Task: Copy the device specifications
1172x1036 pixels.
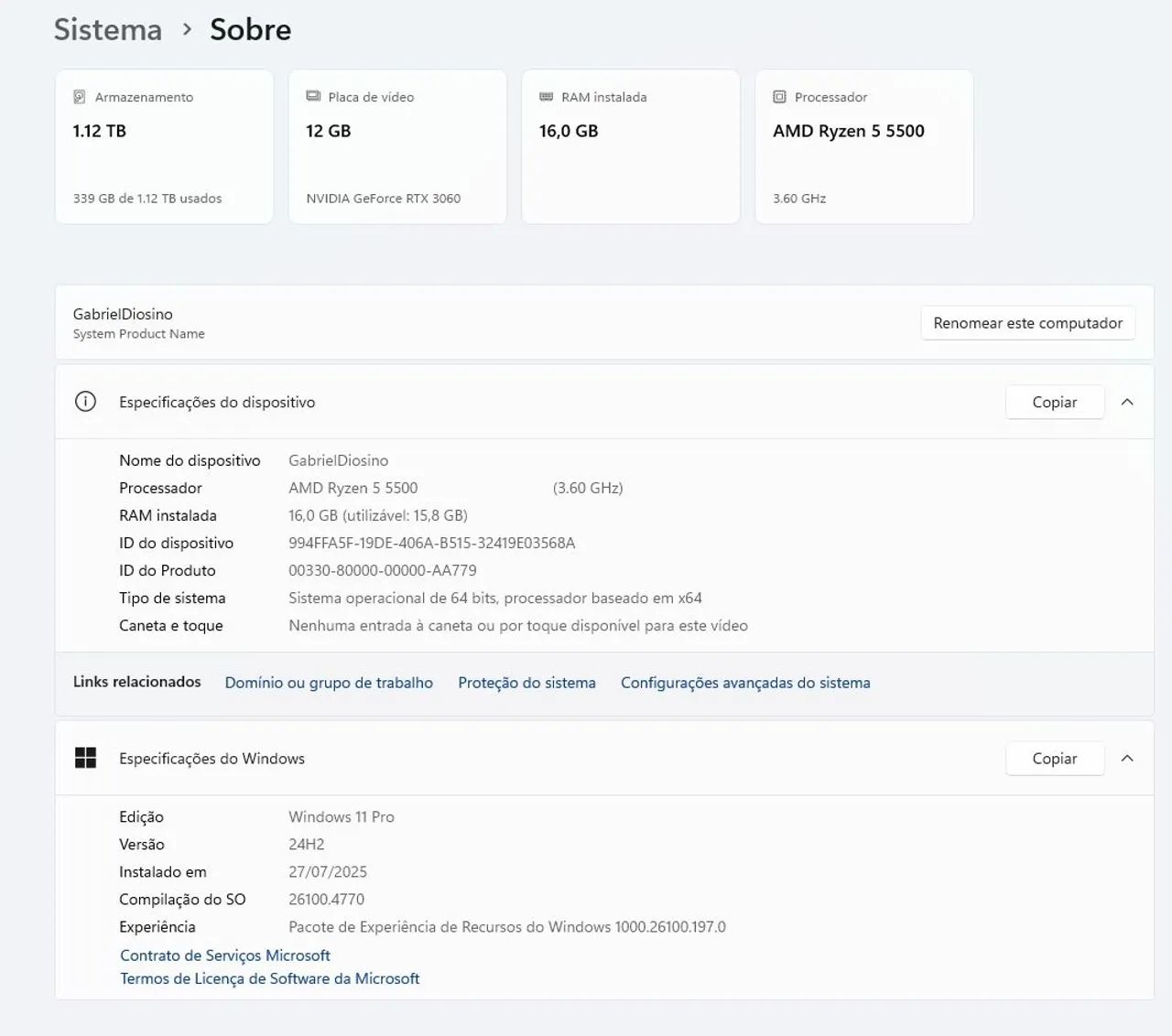Action: (1054, 402)
